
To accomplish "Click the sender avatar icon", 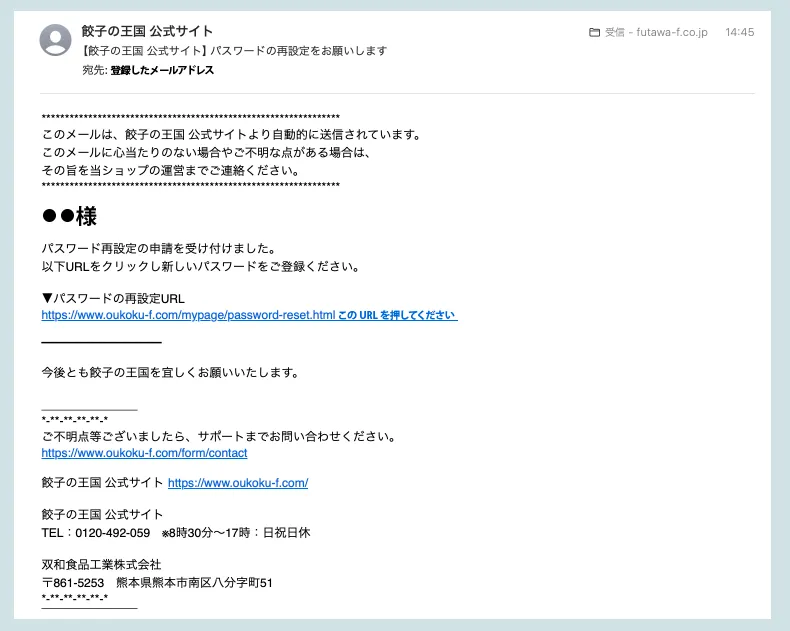I will (x=55, y=40).
